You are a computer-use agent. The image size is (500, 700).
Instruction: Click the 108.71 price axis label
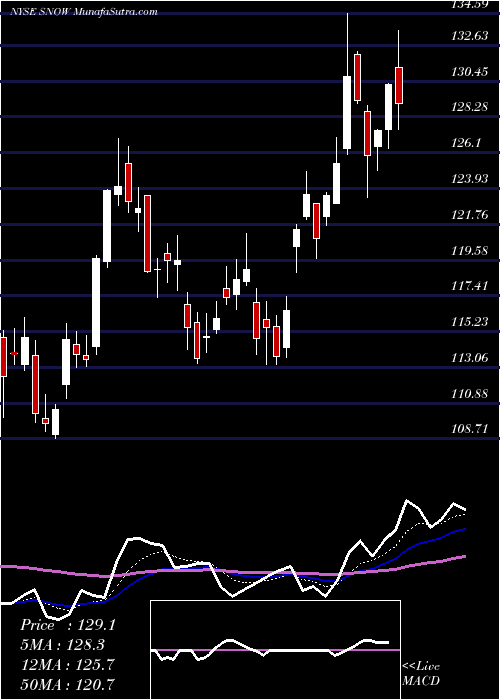click(x=469, y=429)
